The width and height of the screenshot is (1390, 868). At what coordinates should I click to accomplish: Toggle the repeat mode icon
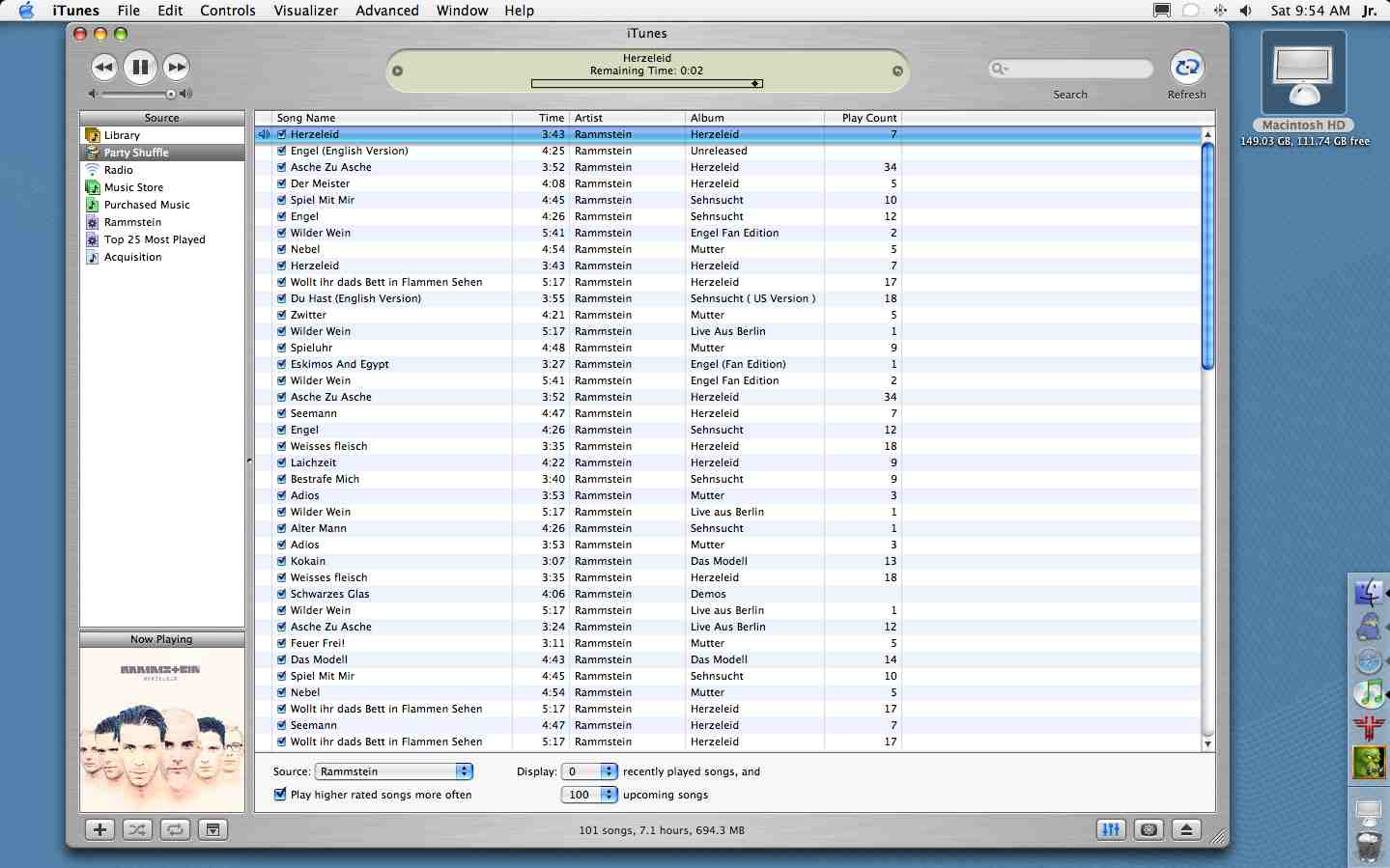[x=175, y=829]
